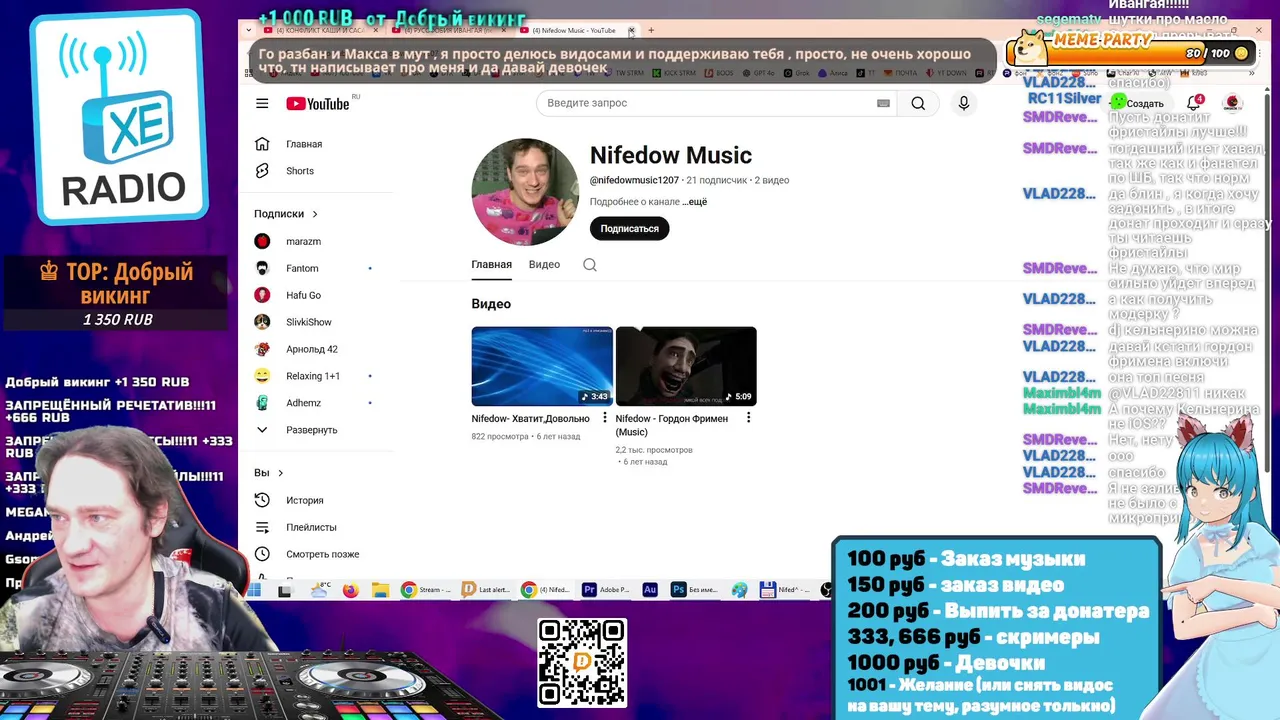Click the @nifedowmusic1207 channel handle
This screenshot has height=720, width=1280.
[x=634, y=180]
